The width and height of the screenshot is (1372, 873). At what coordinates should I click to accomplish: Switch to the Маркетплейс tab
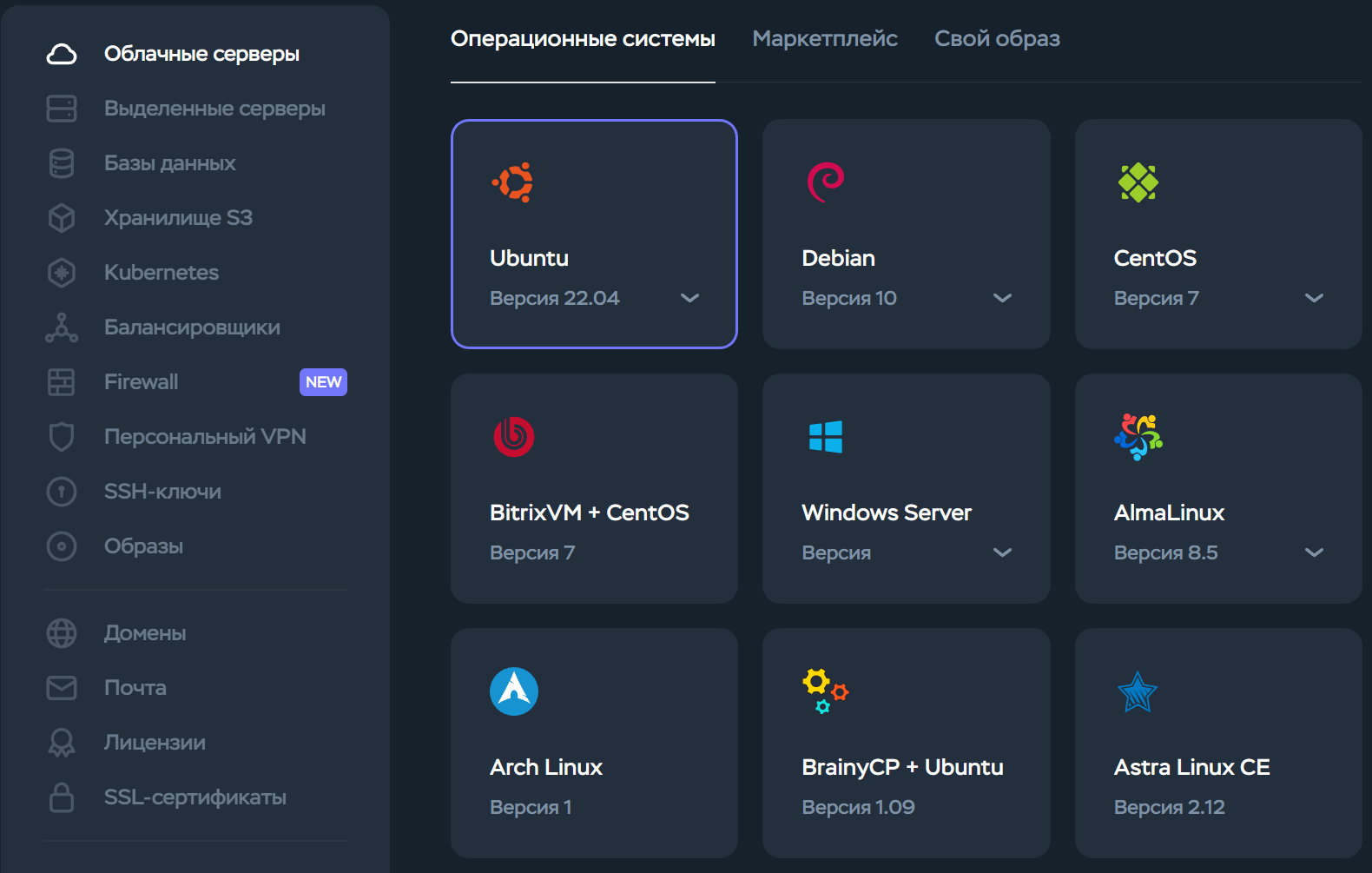825,39
